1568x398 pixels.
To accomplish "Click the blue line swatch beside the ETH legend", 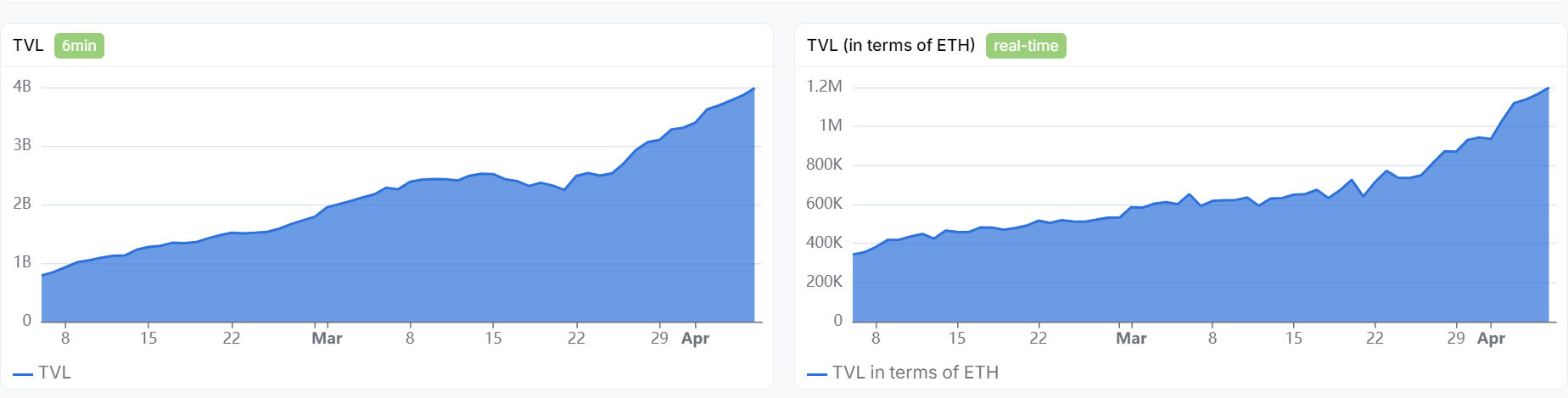I will 817,373.
